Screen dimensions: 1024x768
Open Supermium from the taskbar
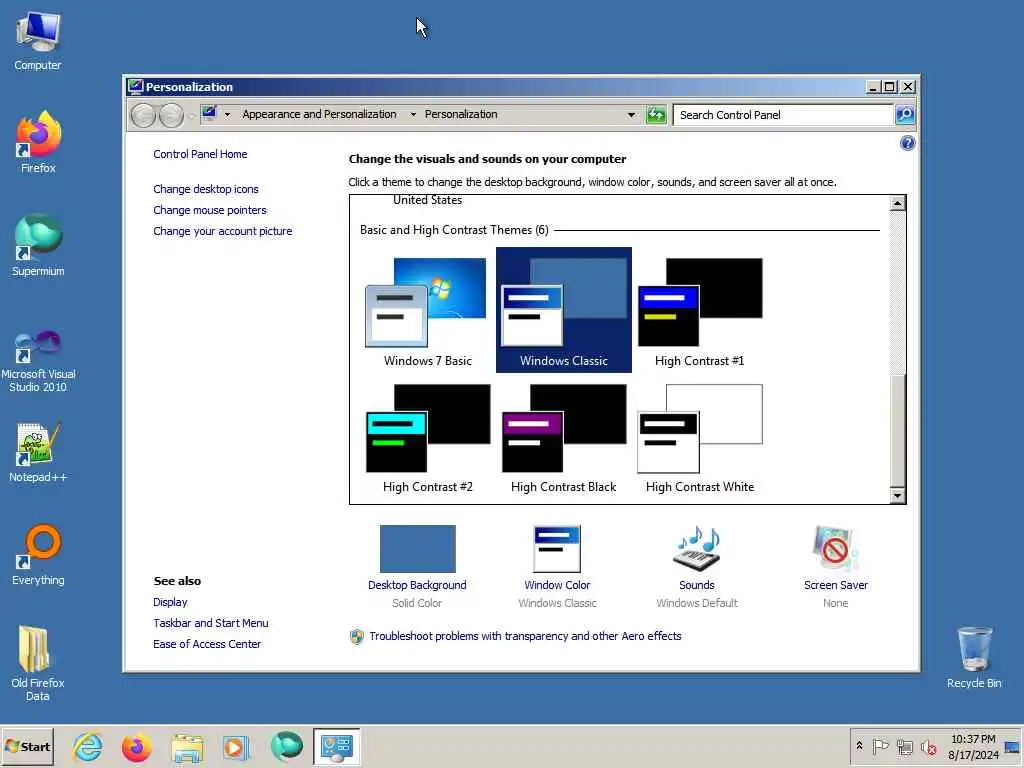286,747
